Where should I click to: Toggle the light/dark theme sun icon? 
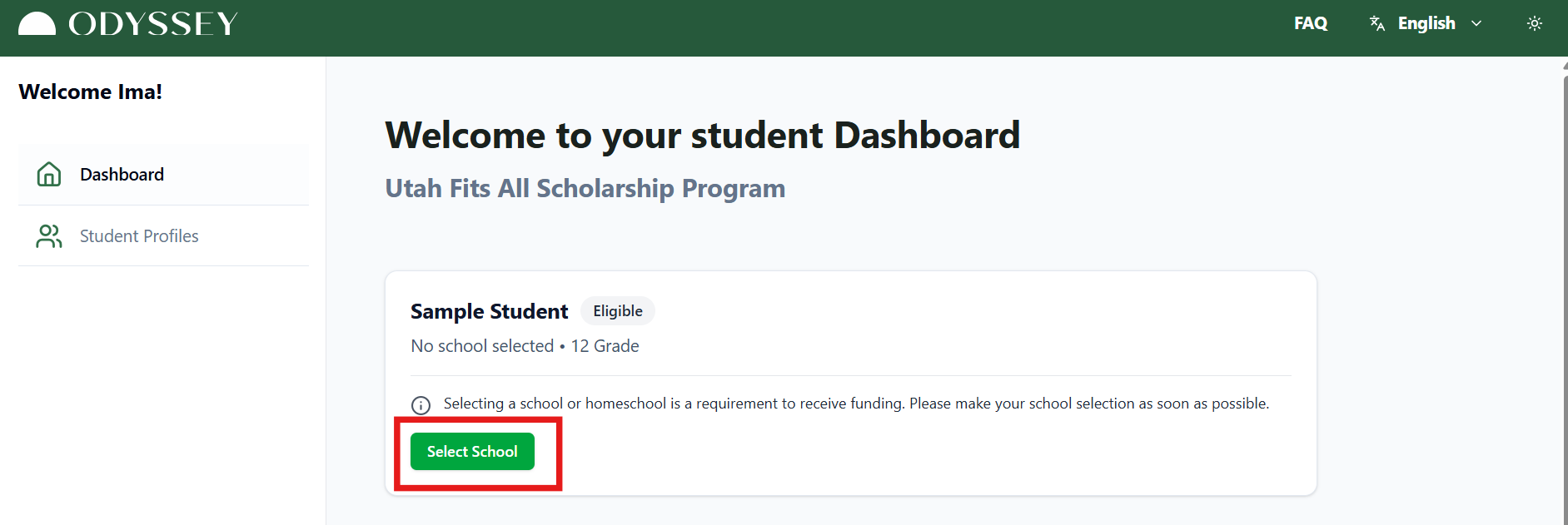pos(1534,23)
